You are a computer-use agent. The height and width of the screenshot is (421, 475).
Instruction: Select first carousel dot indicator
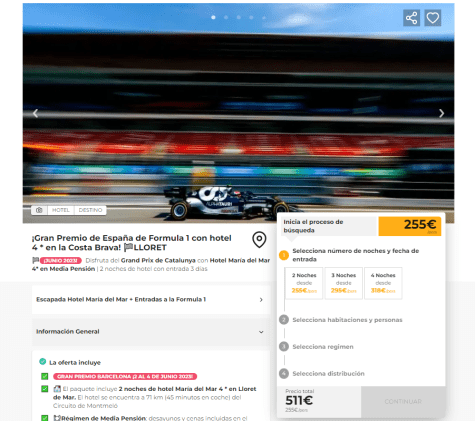213,17
